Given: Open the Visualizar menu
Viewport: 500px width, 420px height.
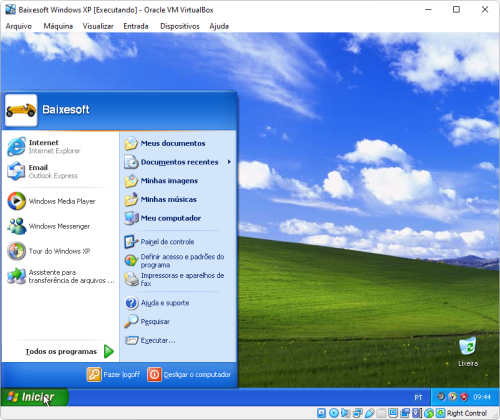Looking at the screenshot, I should coord(98,26).
